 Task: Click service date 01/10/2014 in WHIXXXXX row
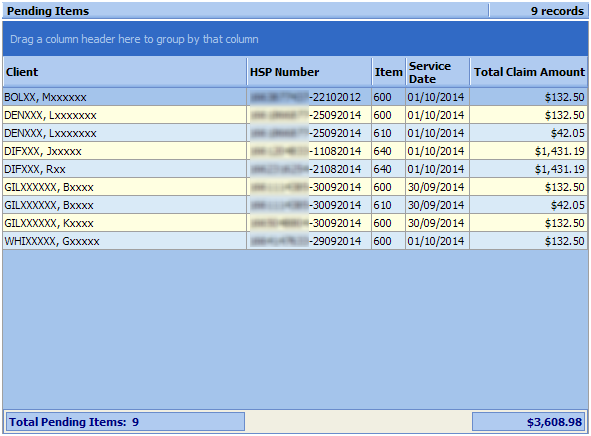coord(438,241)
